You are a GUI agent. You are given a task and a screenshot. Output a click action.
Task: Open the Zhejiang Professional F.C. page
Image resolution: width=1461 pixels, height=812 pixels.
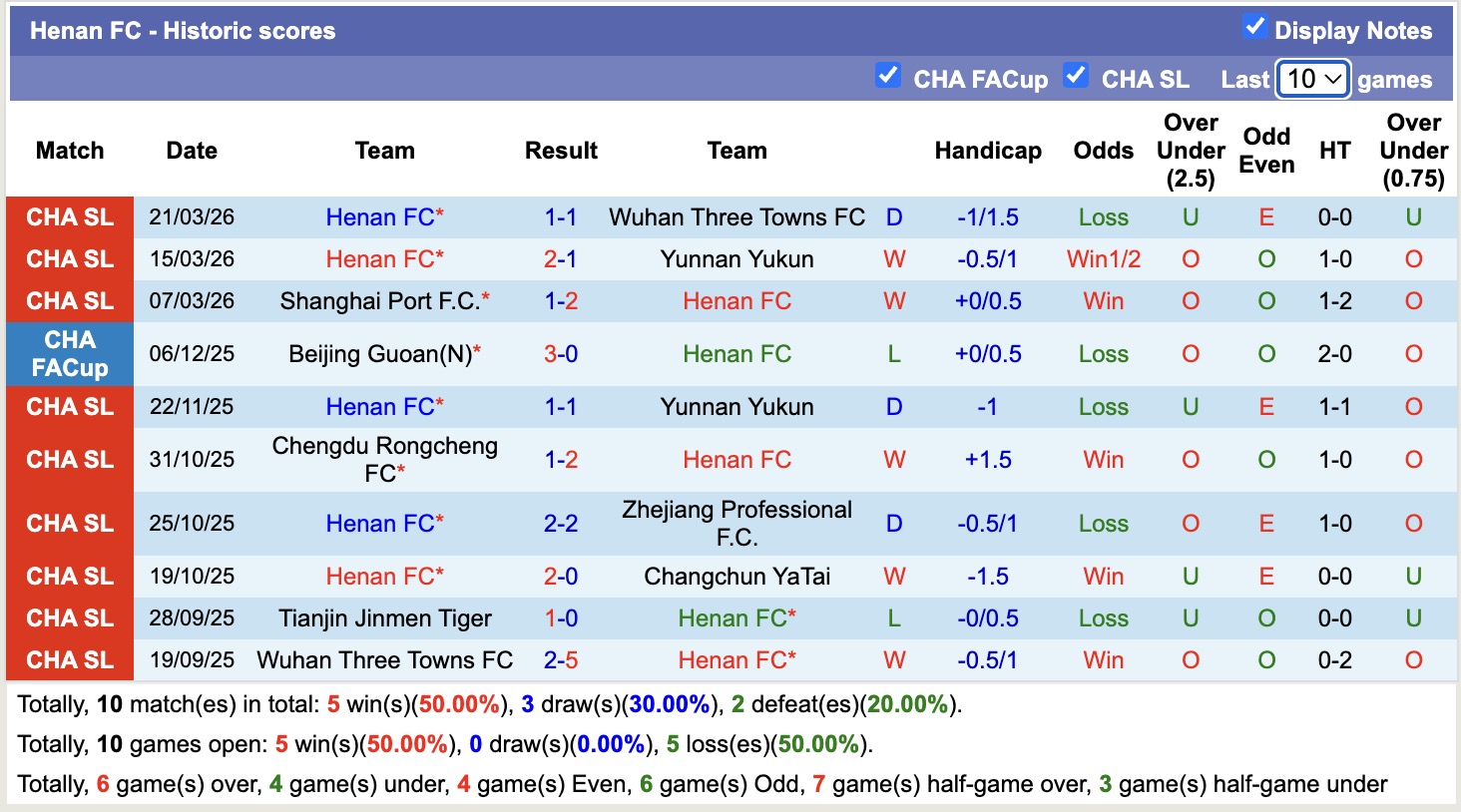tap(735, 523)
